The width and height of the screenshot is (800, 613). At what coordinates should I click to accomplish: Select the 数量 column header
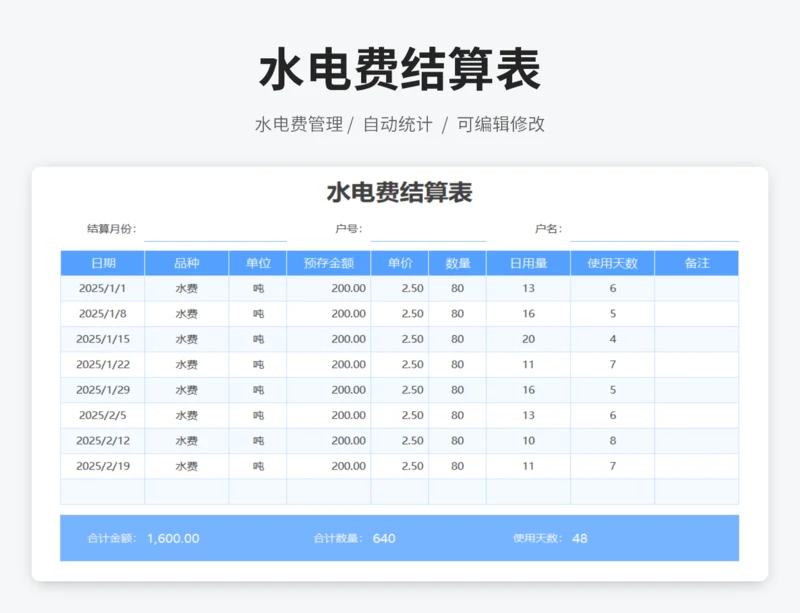click(x=458, y=263)
